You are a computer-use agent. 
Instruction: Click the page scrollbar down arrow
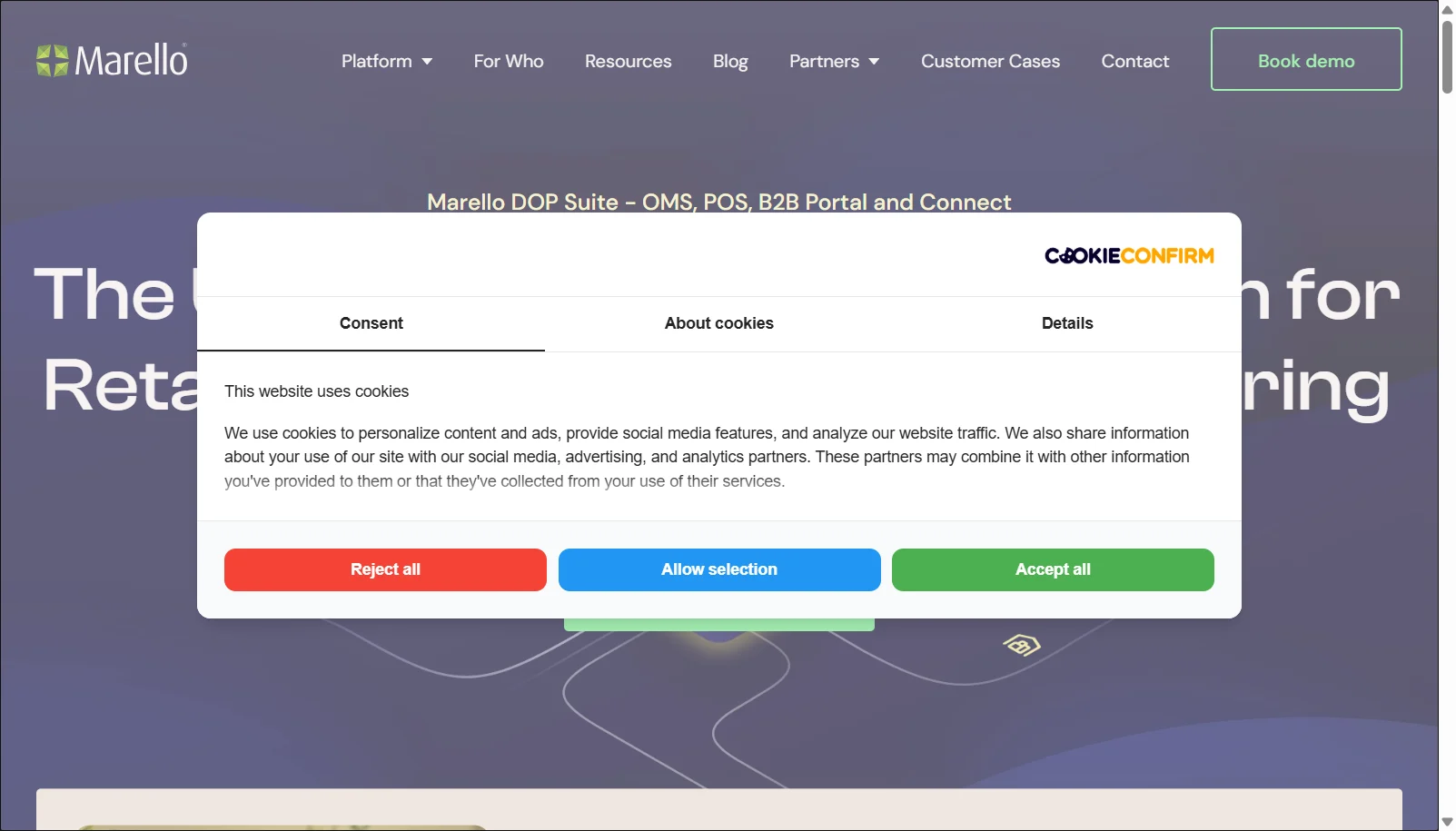pos(1447,823)
